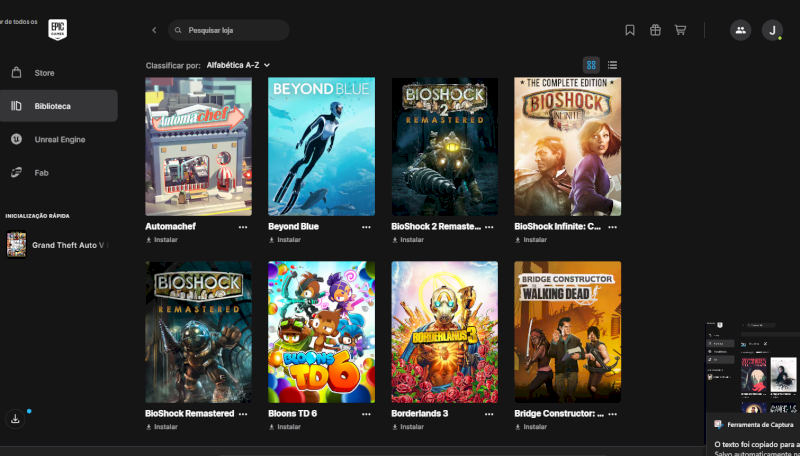Install Bridge Constructor: The Walking Dead
The width and height of the screenshot is (800, 456).
531,427
